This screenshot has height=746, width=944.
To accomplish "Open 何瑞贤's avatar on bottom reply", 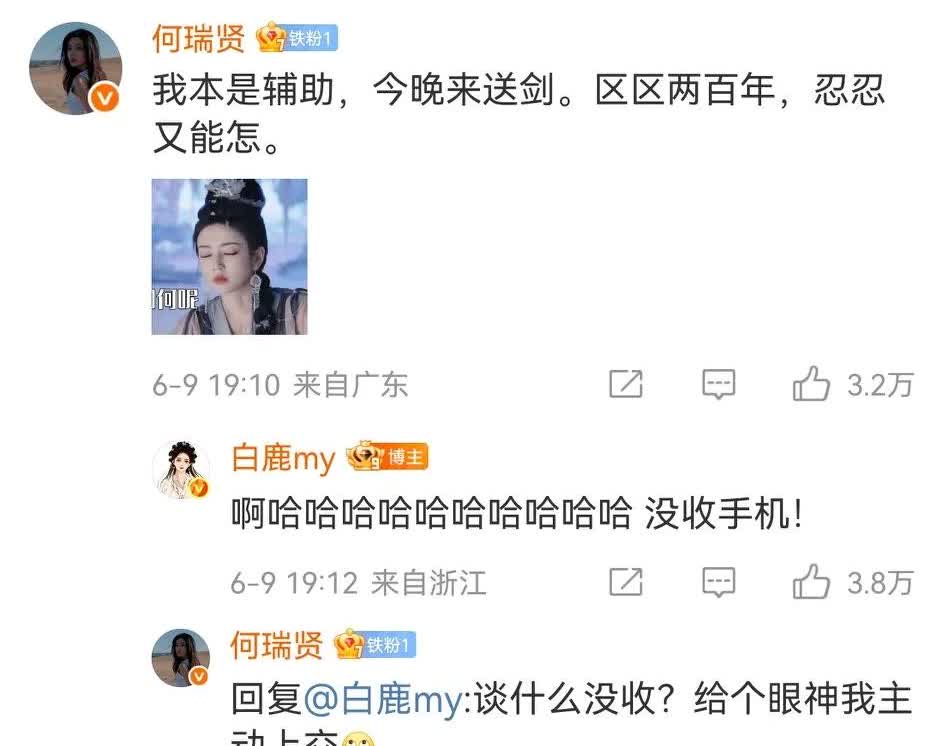I will (181, 658).
